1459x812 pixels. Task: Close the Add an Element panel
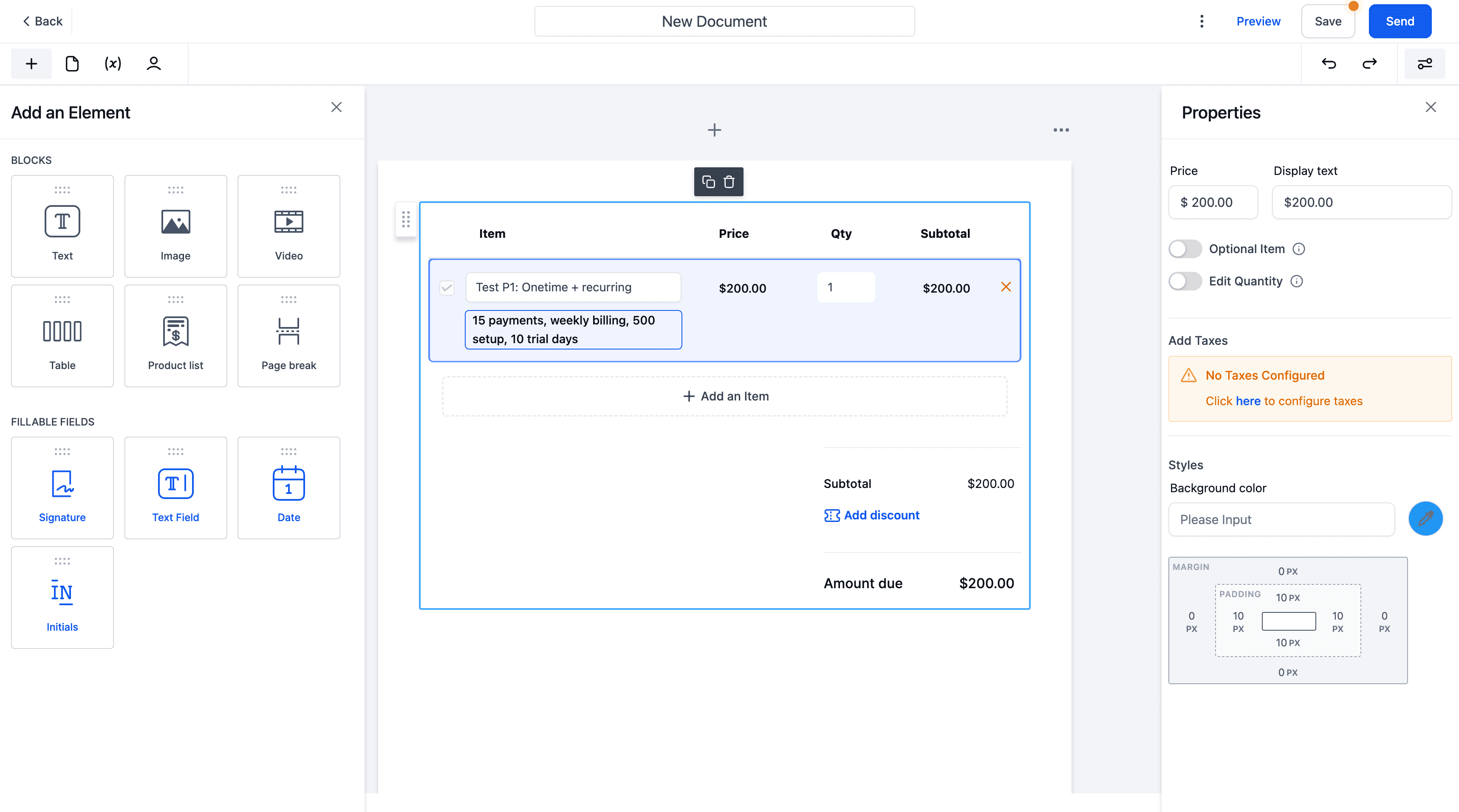[x=336, y=107]
